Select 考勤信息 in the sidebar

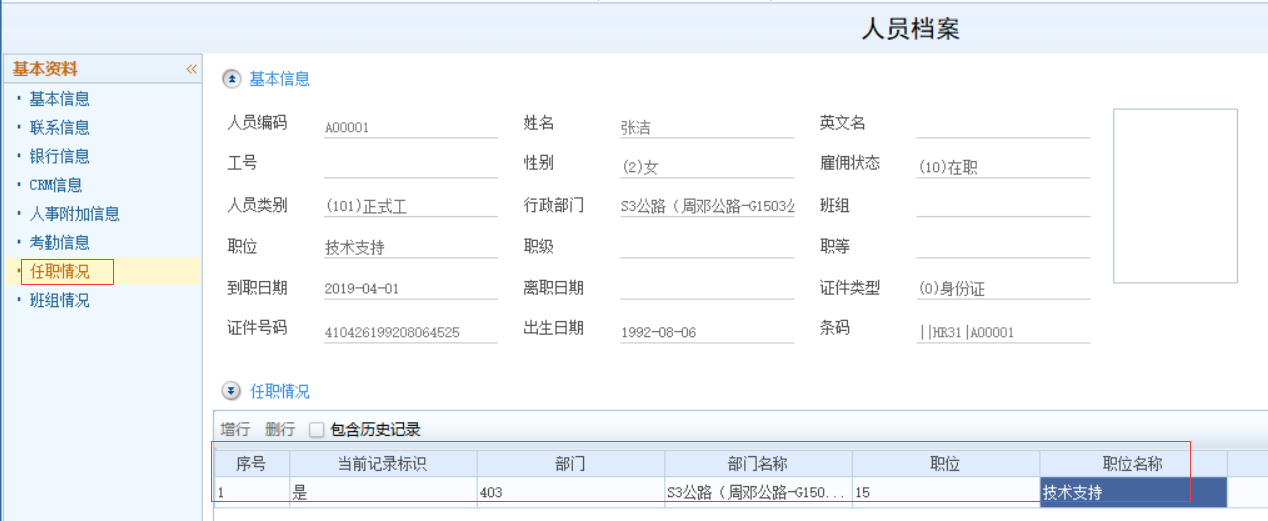point(59,242)
